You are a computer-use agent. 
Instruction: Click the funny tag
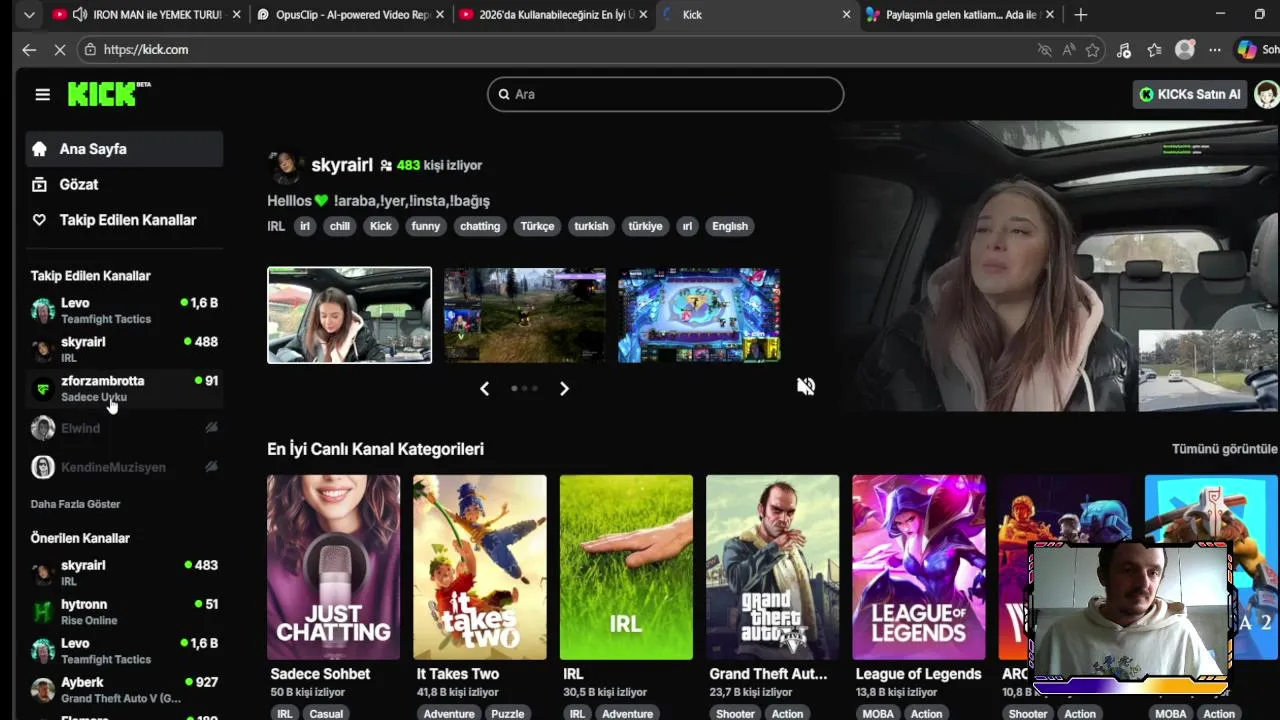[425, 226]
